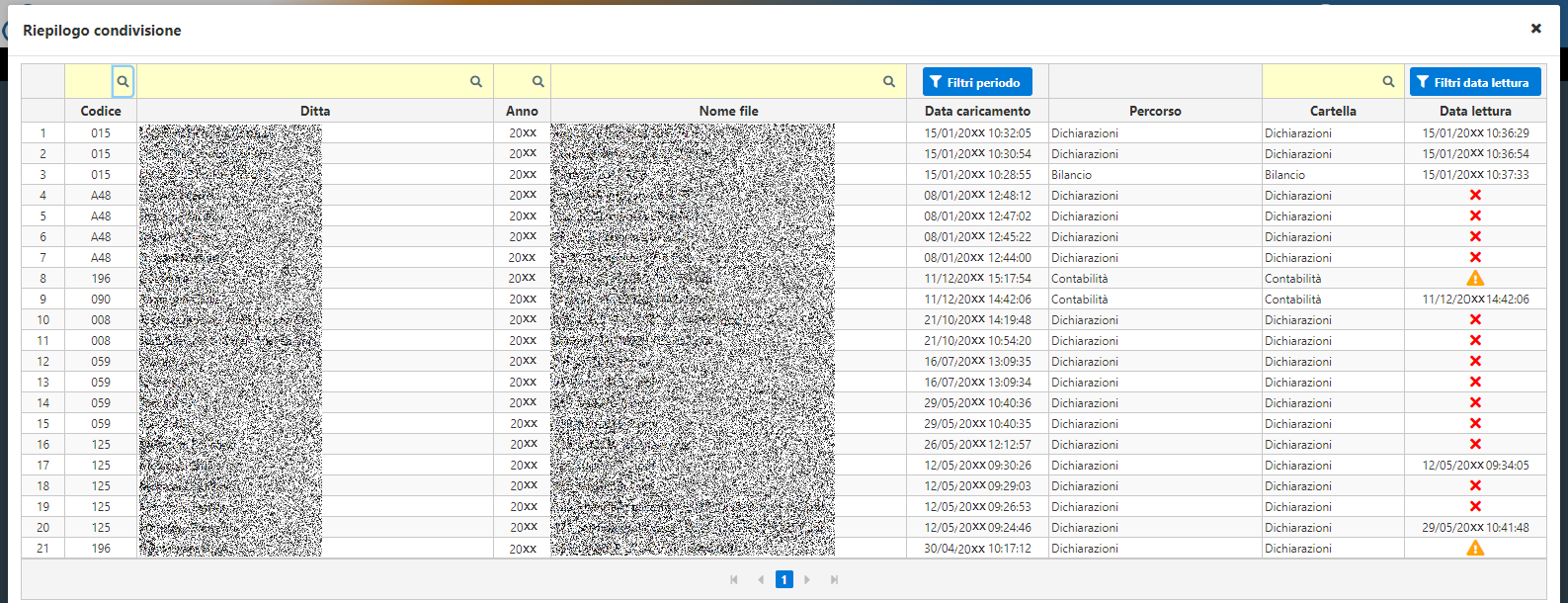Click the red X unread icon in row 14
This screenshot has height=603, width=1568.
tap(1475, 402)
